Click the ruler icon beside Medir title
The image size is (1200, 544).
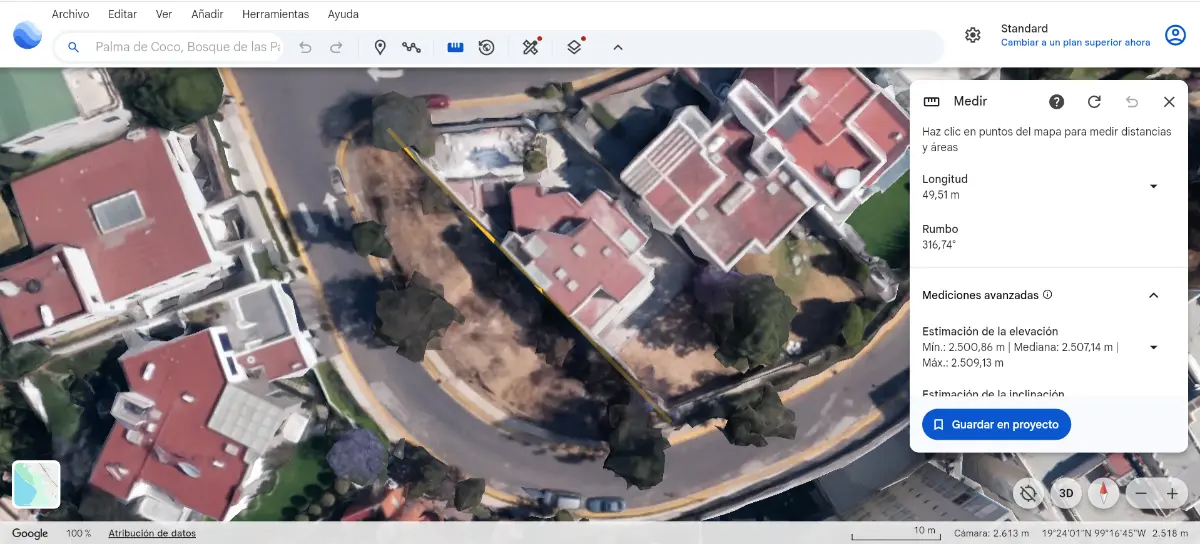931,102
